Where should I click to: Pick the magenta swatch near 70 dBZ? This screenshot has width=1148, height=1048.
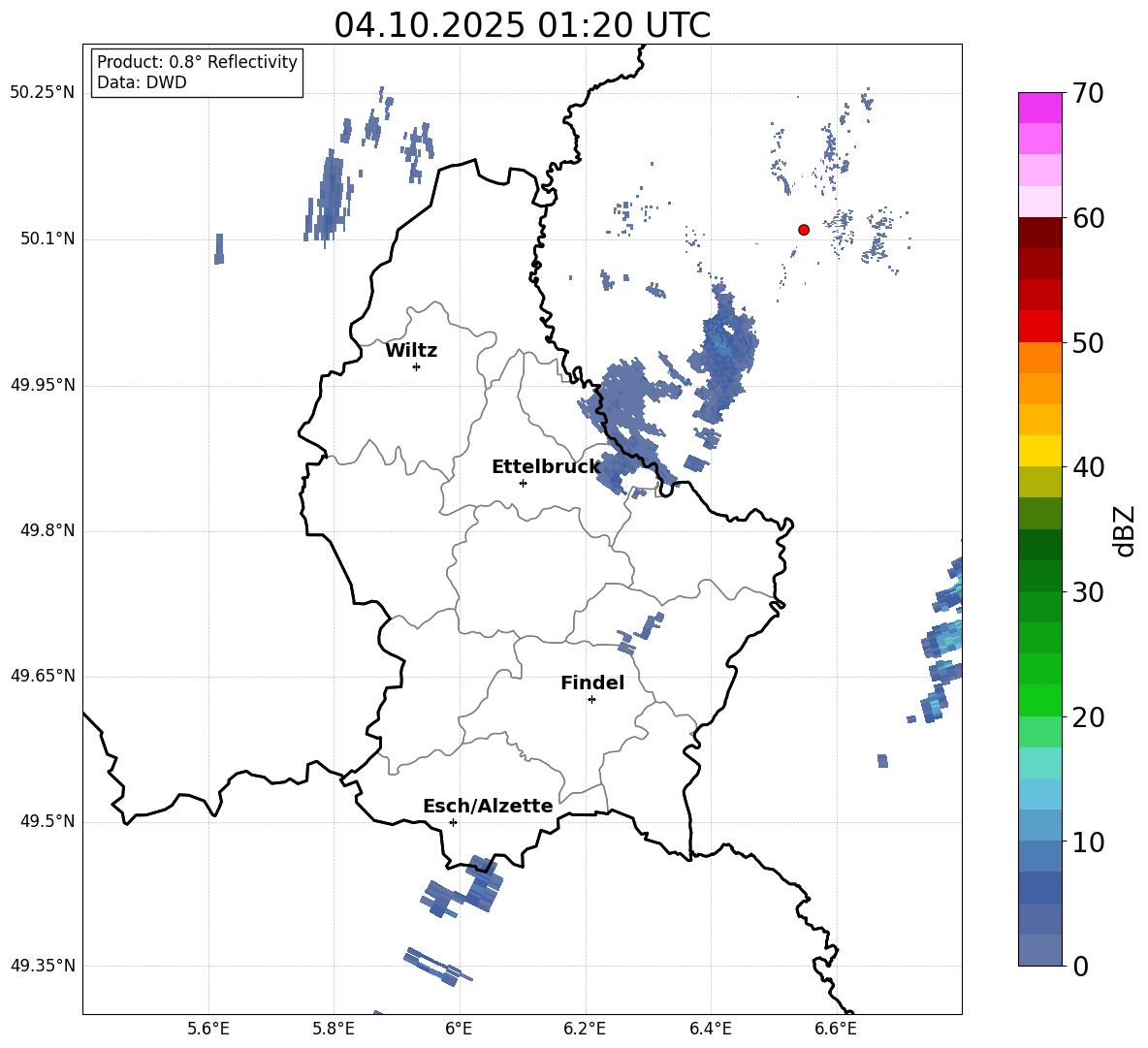point(1040,109)
